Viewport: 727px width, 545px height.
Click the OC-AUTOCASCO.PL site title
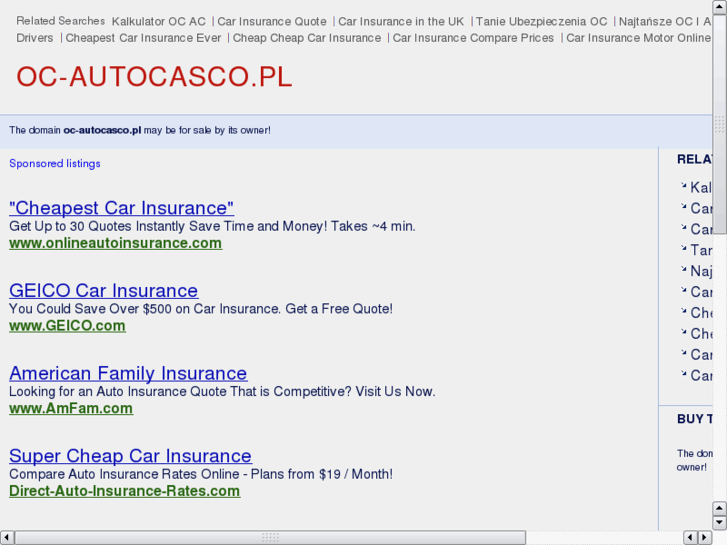[x=154, y=77]
